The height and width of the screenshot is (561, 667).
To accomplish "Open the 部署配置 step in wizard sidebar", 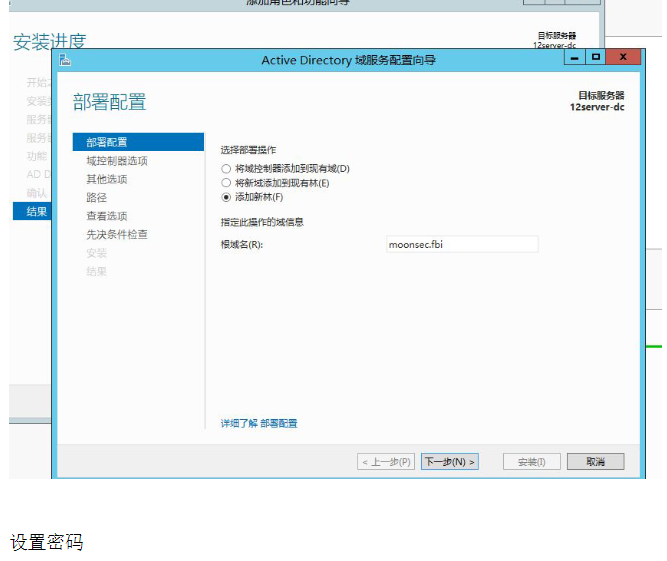I will tap(138, 142).
